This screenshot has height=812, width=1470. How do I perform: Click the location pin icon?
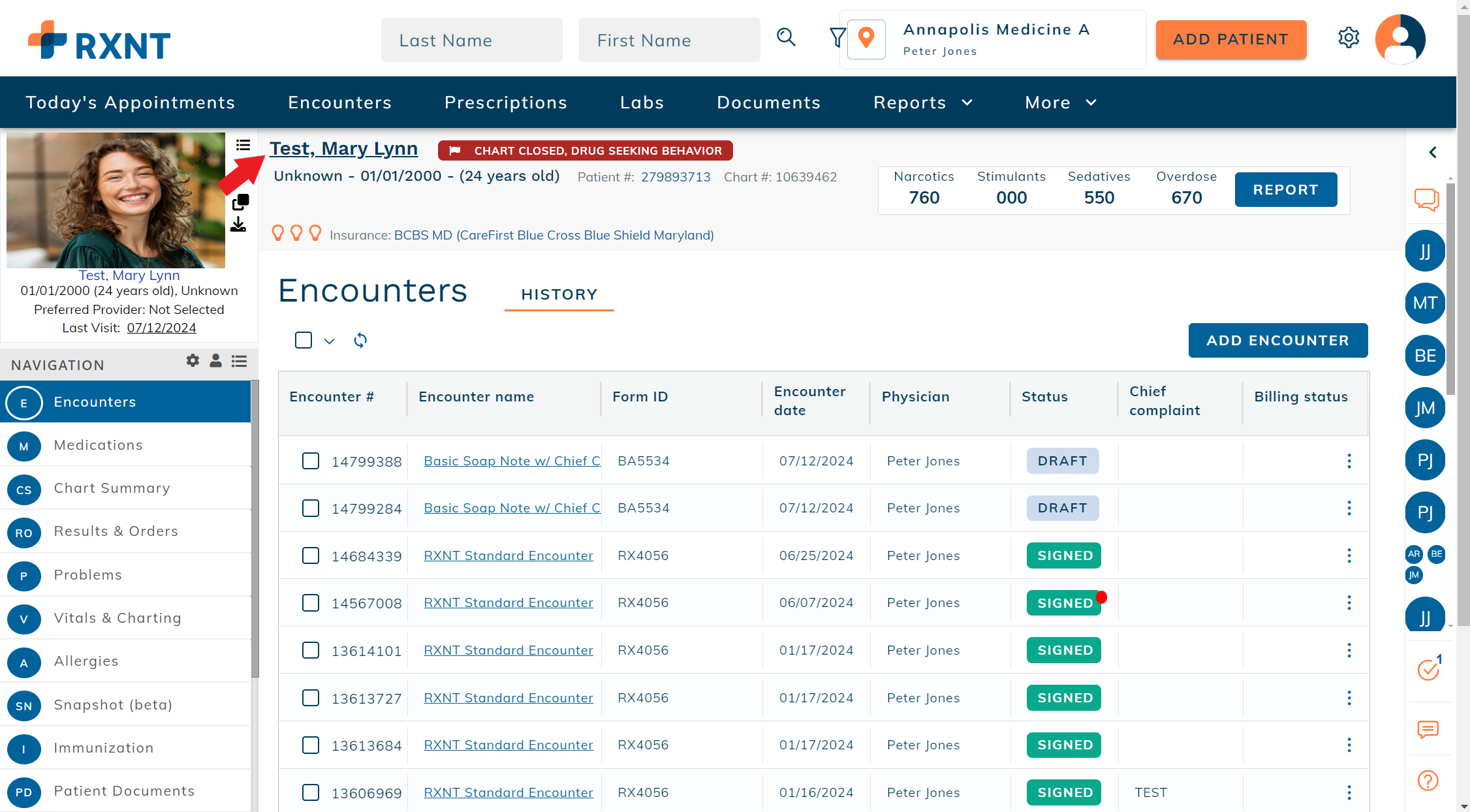[x=866, y=39]
